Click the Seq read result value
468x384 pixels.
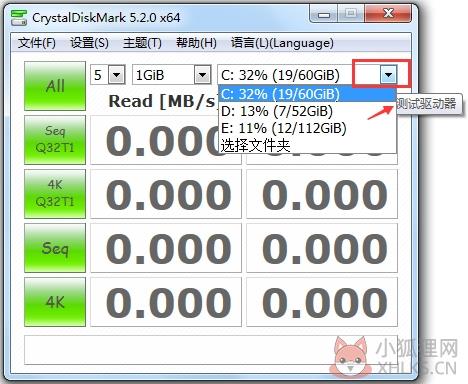click(x=166, y=248)
